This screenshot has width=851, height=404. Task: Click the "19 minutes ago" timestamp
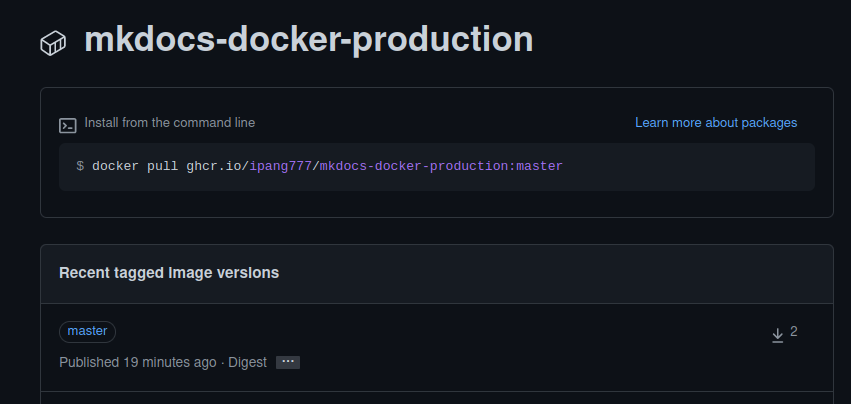169,362
